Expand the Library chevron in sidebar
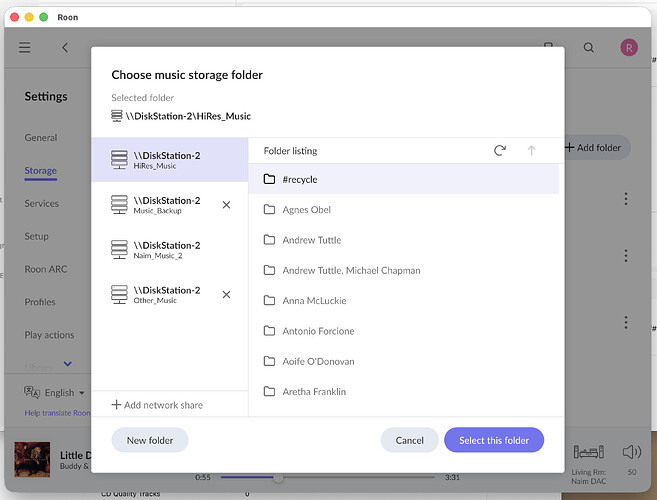657x500 pixels. [x=68, y=364]
